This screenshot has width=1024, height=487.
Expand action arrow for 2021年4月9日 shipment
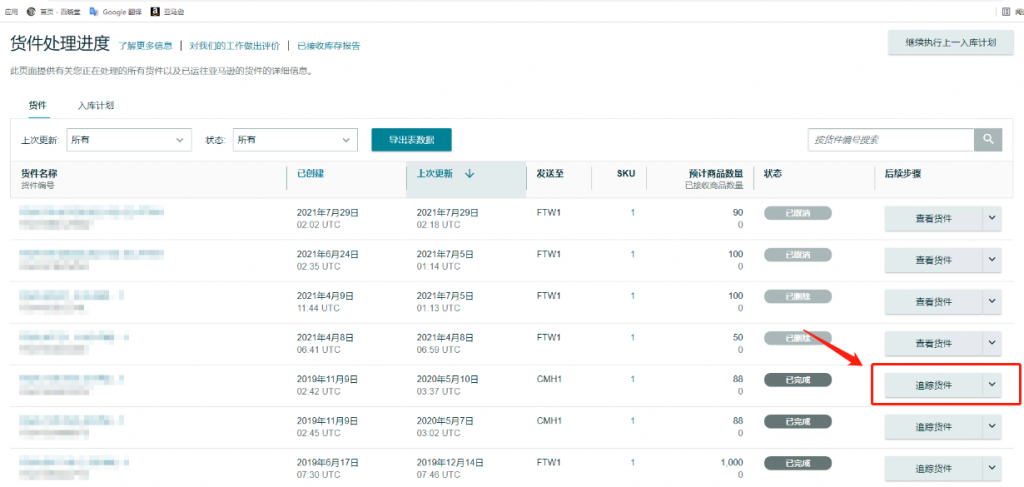(x=992, y=302)
